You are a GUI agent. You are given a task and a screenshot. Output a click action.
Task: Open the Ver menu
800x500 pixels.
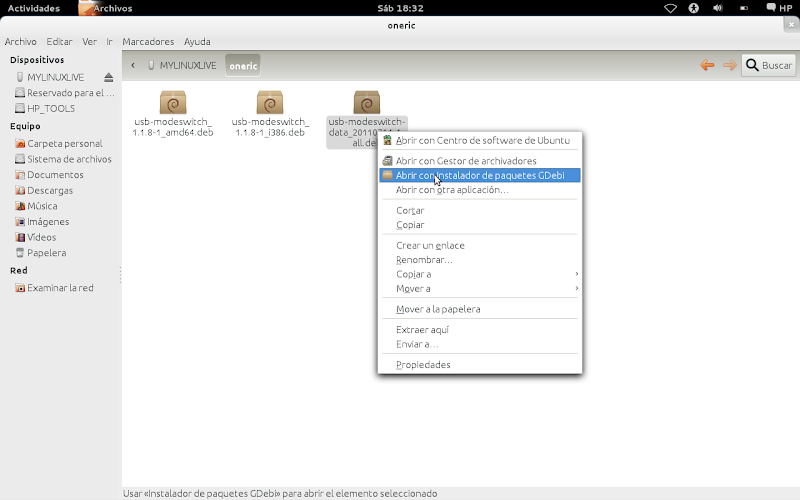(89, 42)
